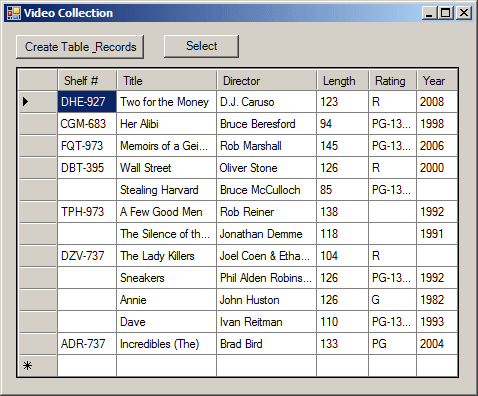Select the Wall Street title cell
Screen dimensions: 478x396
coord(167,168)
